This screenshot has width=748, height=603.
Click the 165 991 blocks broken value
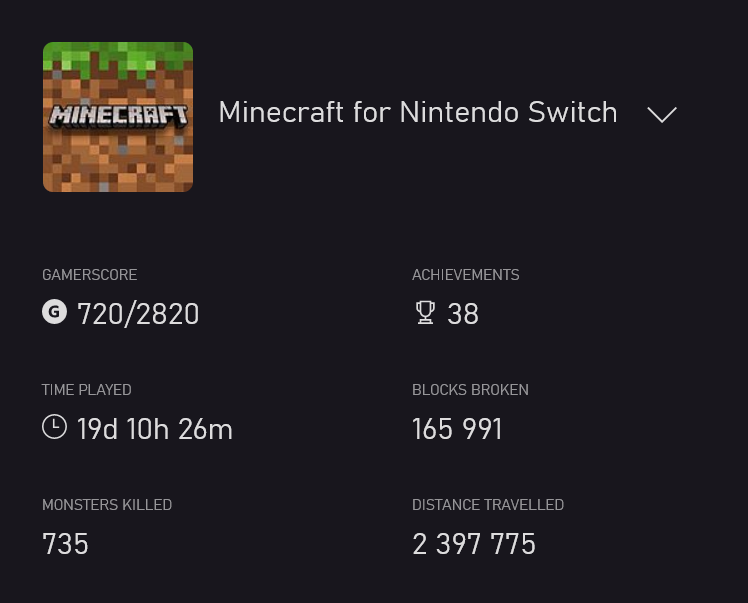click(457, 429)
